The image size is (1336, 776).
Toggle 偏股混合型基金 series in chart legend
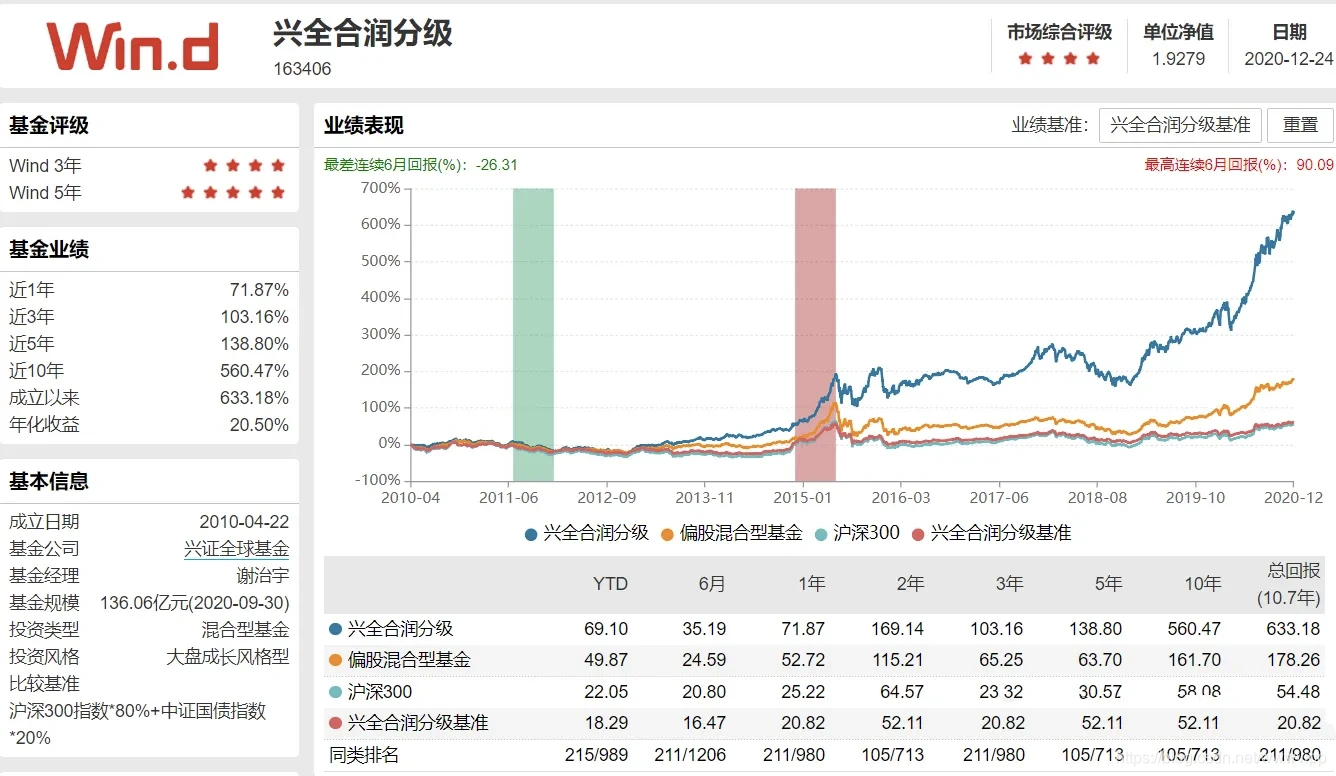pyautogui.click(x=732, y=533)
